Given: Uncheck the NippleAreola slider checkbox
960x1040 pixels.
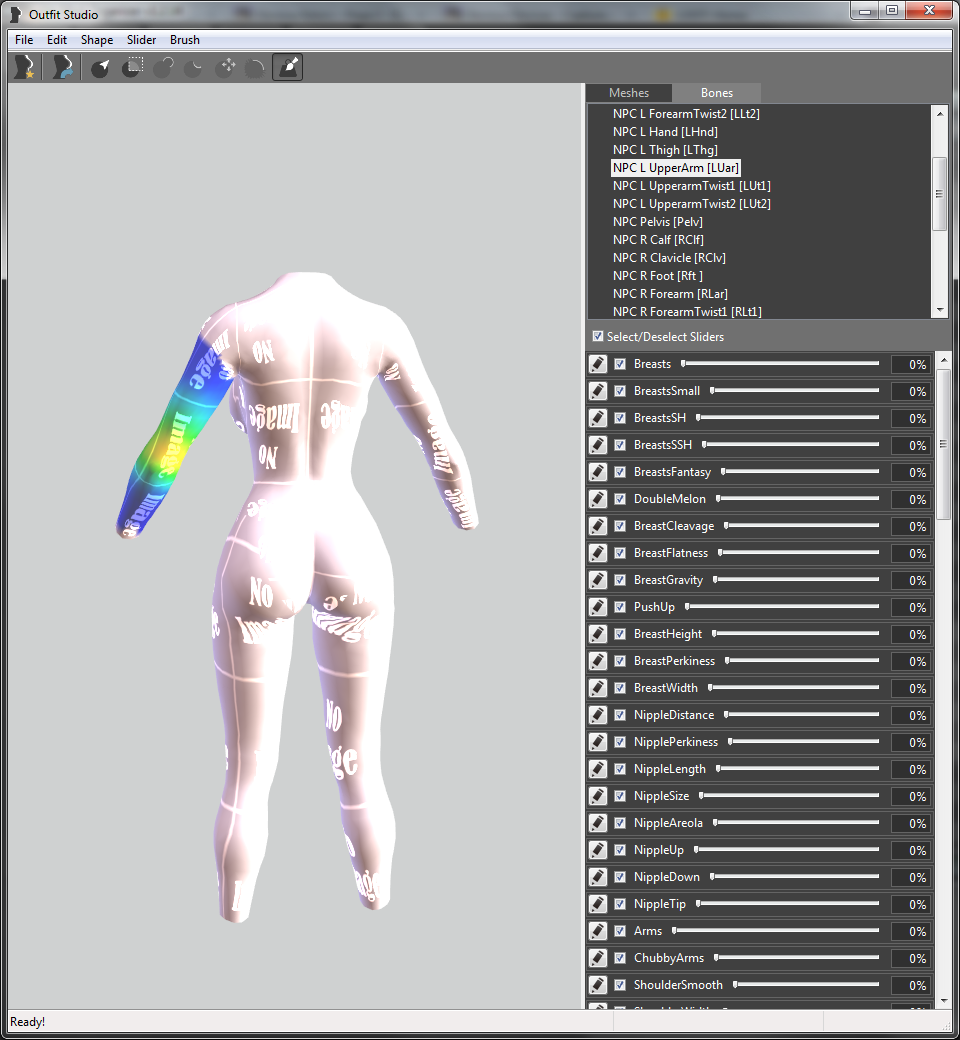Looking at the screenshot, I should tap(620, 823).
